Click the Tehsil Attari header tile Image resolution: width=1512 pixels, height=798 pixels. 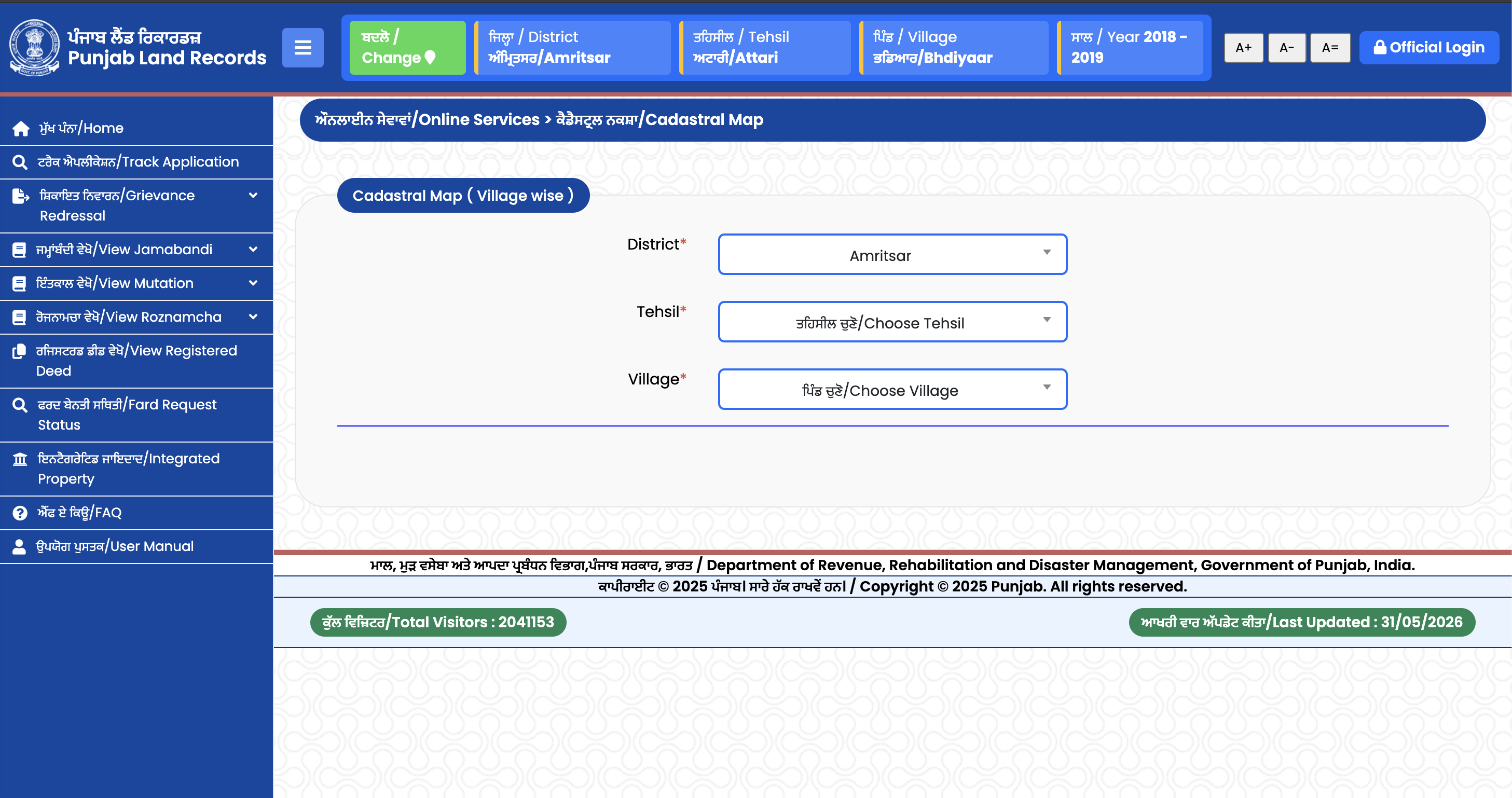coord(765,48)
